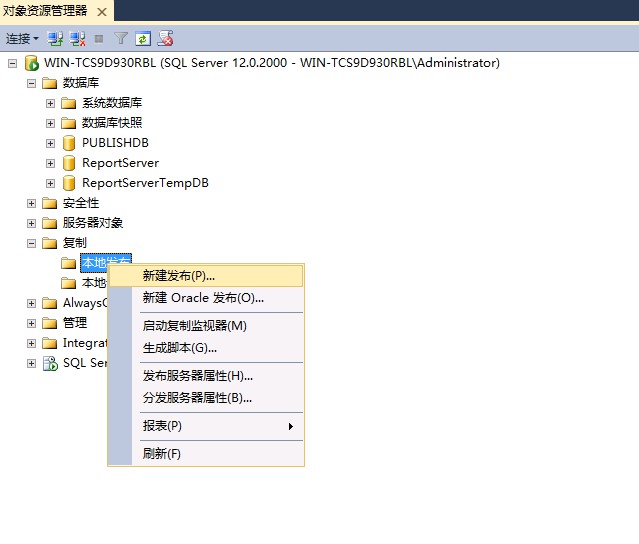
Task: Click the WIN-TCS9D930RBL server node icon
Action: (x=32, y=63)
